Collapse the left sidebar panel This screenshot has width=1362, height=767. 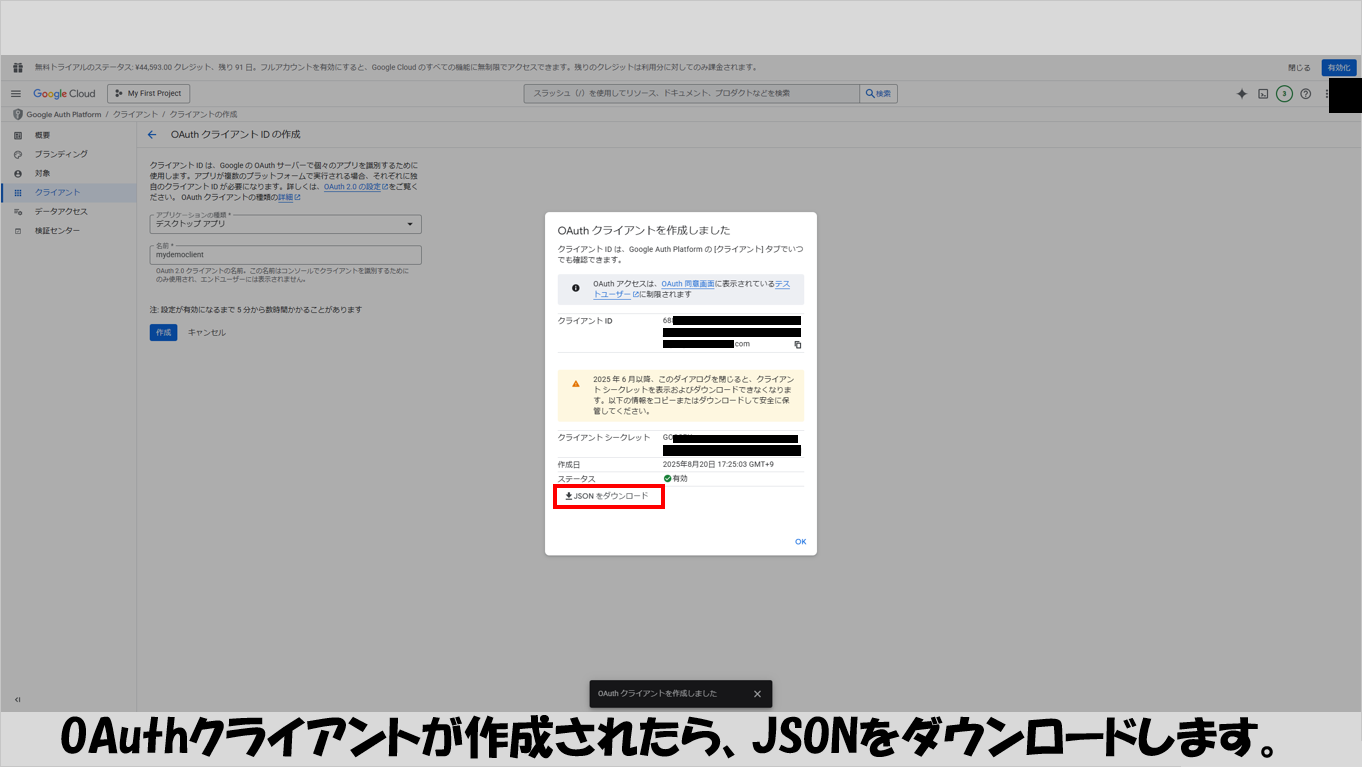click(x=17, y=700)
